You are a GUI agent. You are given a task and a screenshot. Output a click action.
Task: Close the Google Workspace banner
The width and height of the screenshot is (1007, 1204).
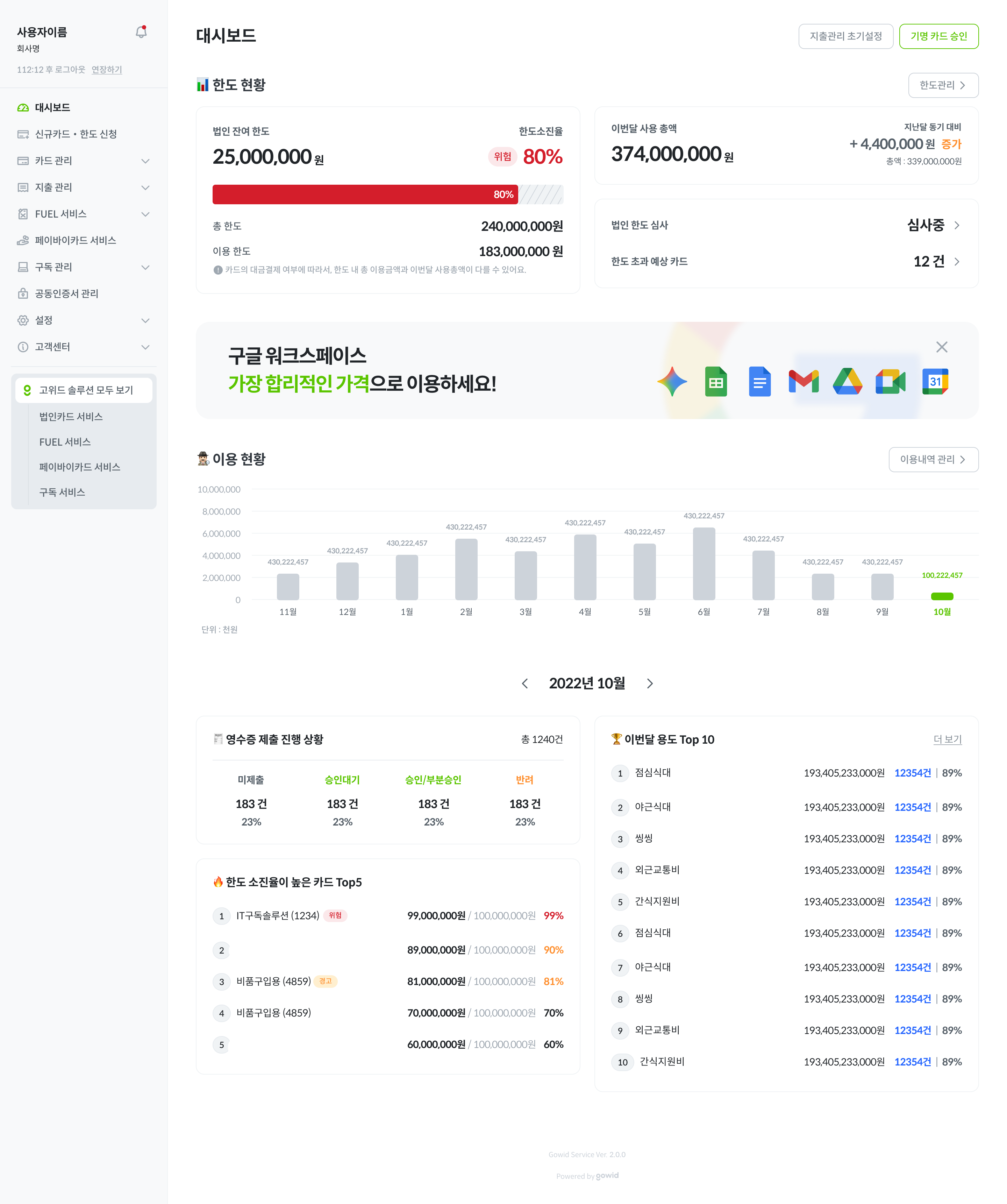pyautogui.click(x=941, y=347)
